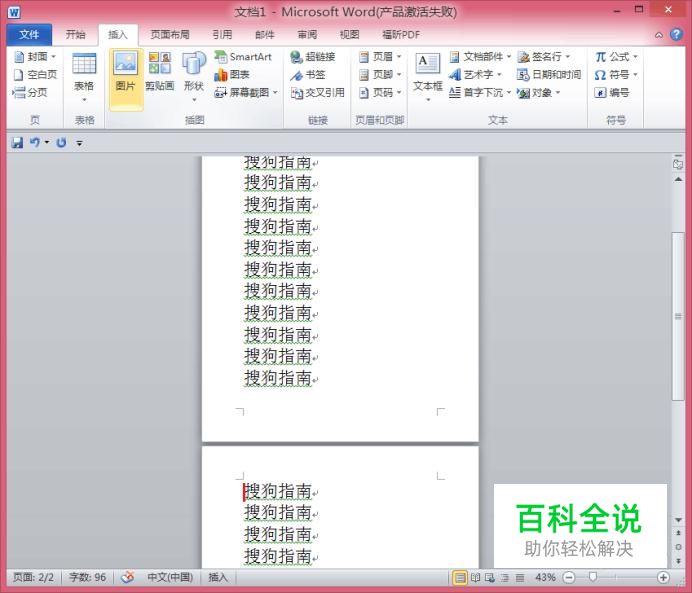Open zoom dialog via 43% level

tap(545, 577)
